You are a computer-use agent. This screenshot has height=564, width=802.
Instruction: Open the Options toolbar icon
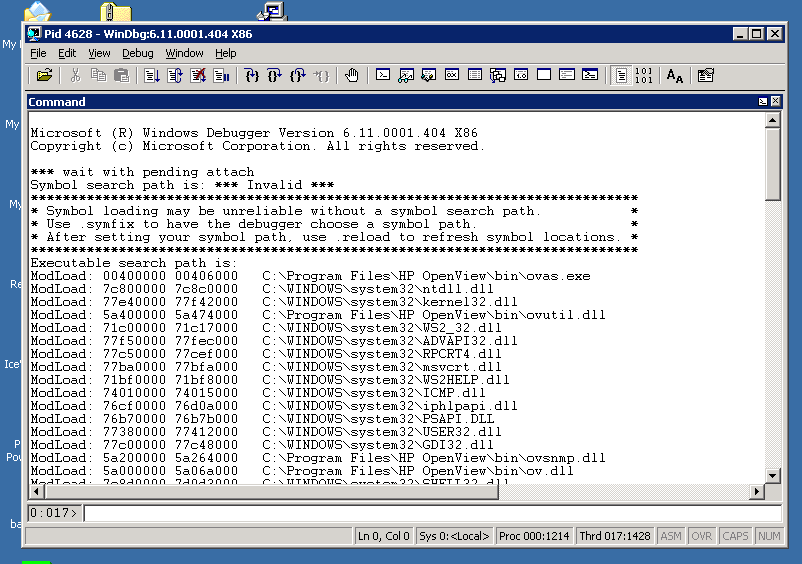705,76
